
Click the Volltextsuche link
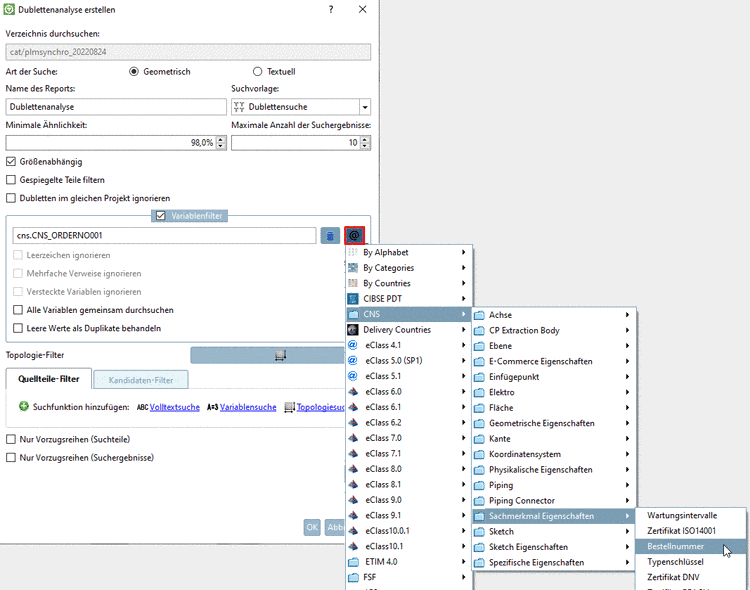point(175,407)
